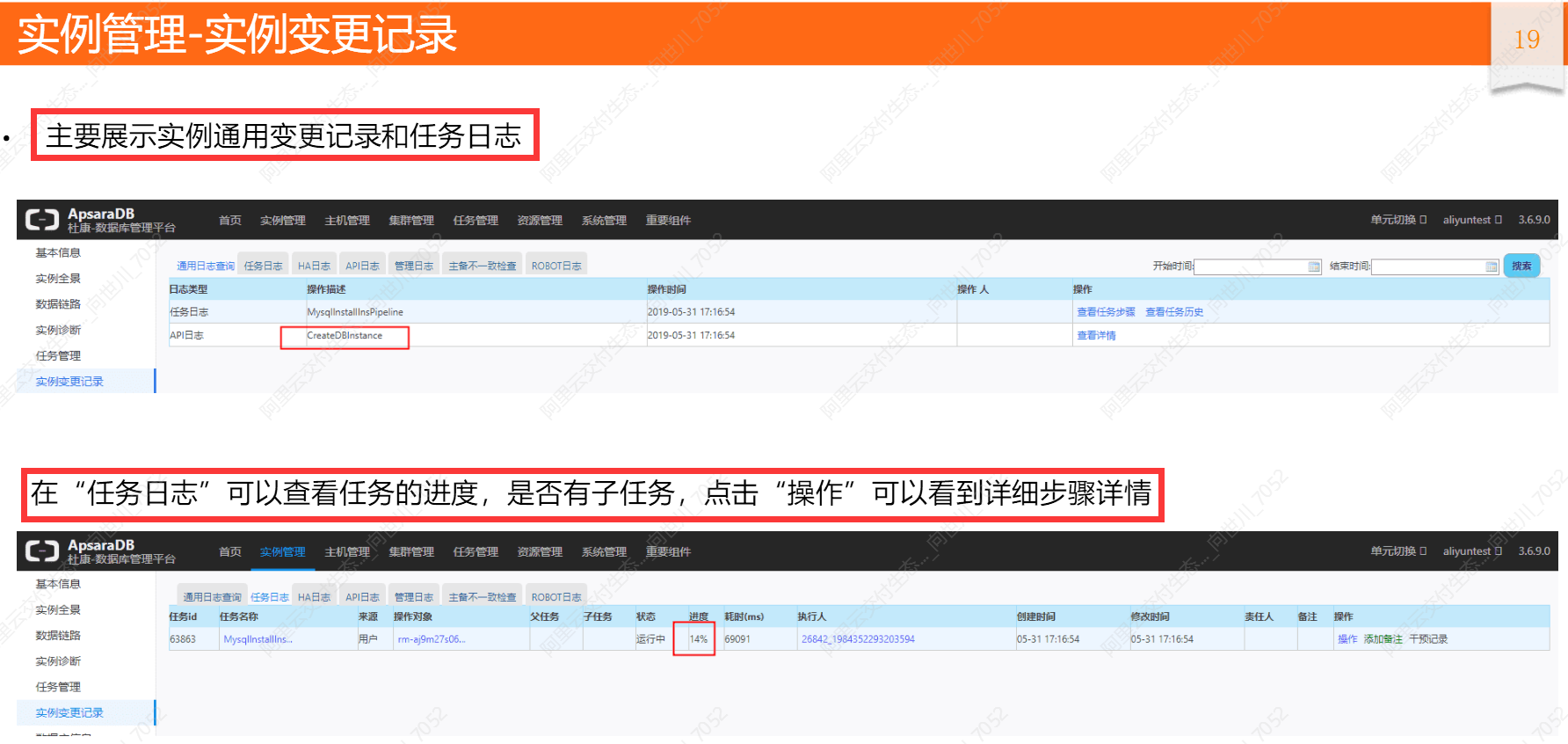This screenshot has width=1568, height=744.
Task: Select ROBOT日志 tab in lower screenshot
Action: tap(556, 597)
